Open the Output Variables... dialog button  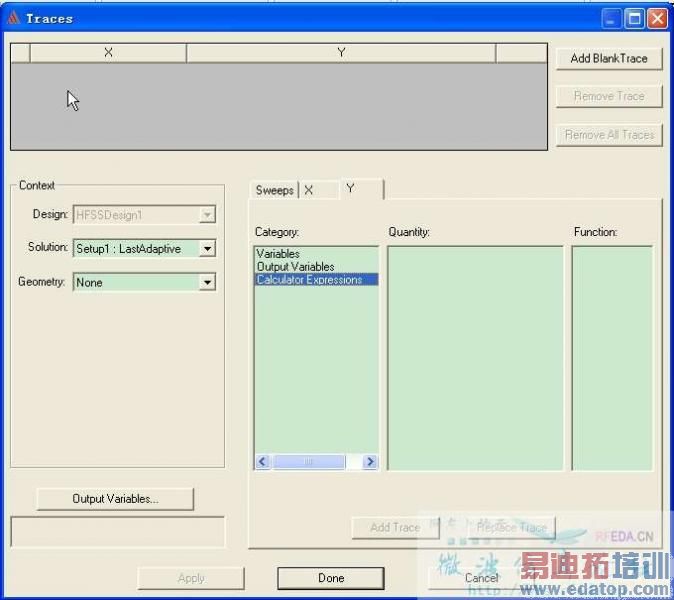[x=115, y=499]
